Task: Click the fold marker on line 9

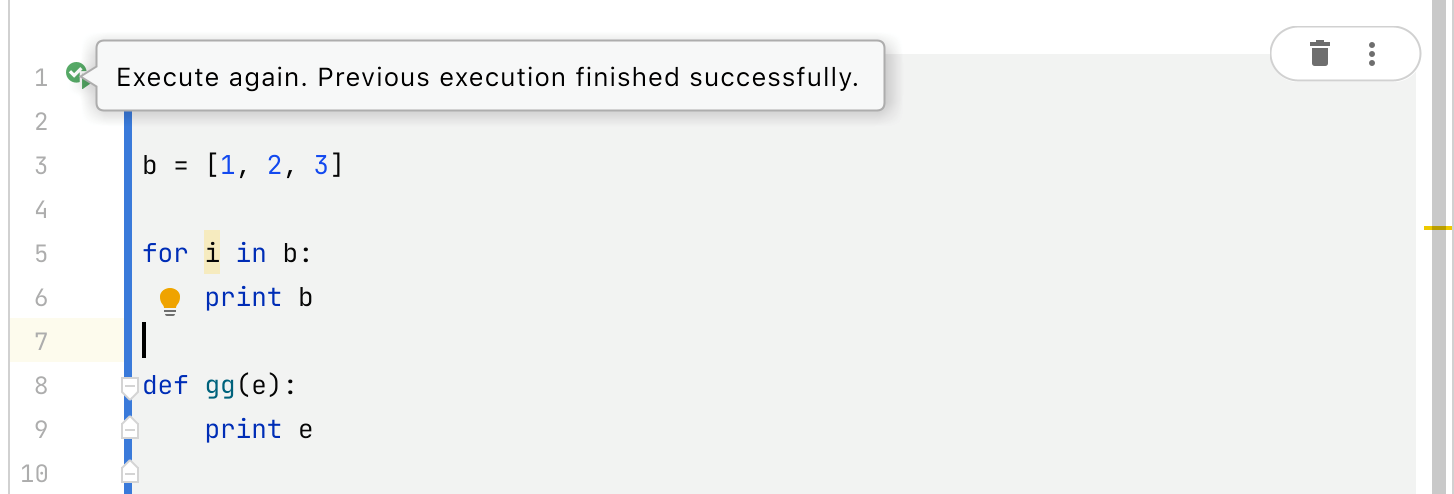Action: [129, 429]
